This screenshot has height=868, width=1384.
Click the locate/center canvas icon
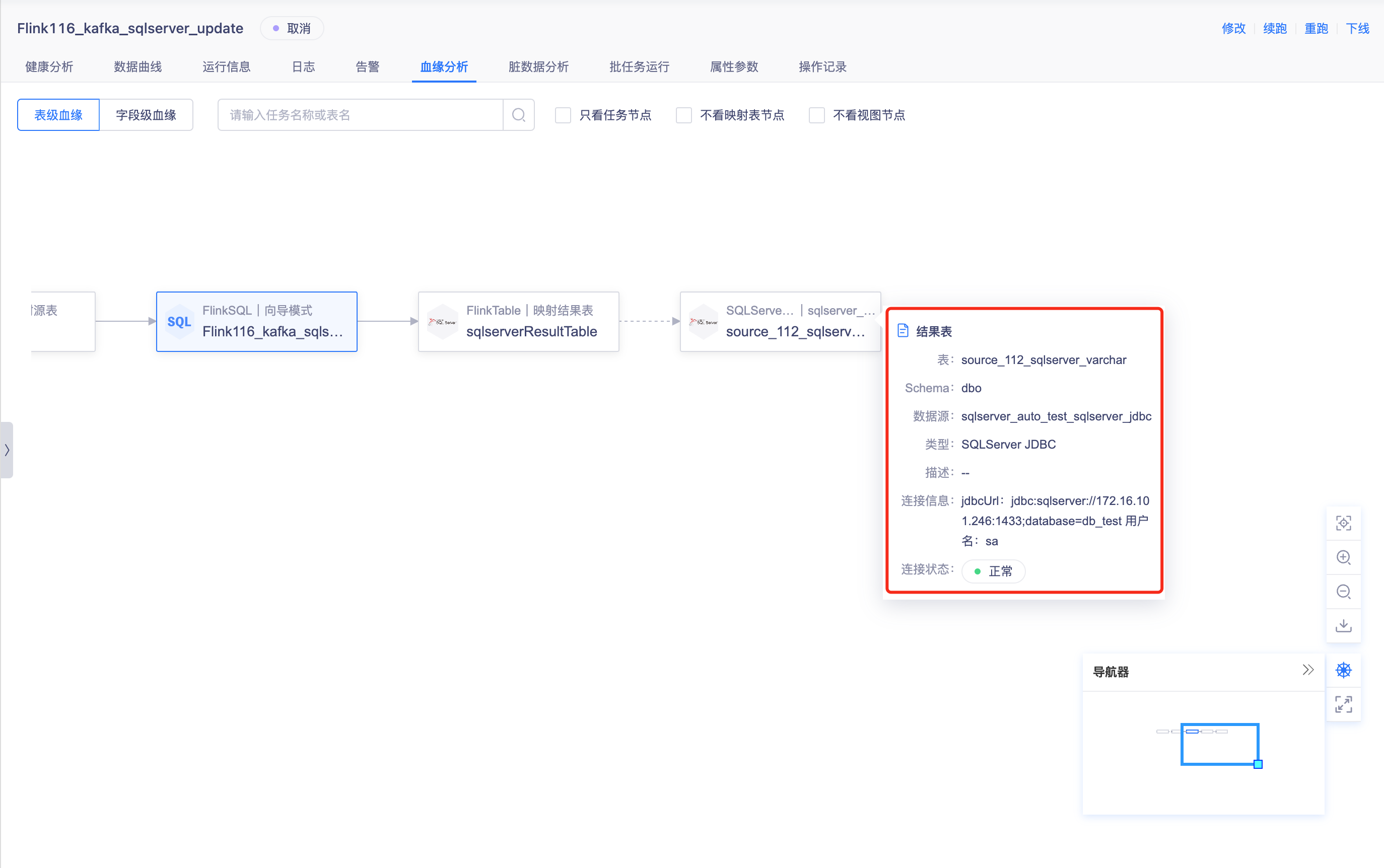tap(1343, 523)
